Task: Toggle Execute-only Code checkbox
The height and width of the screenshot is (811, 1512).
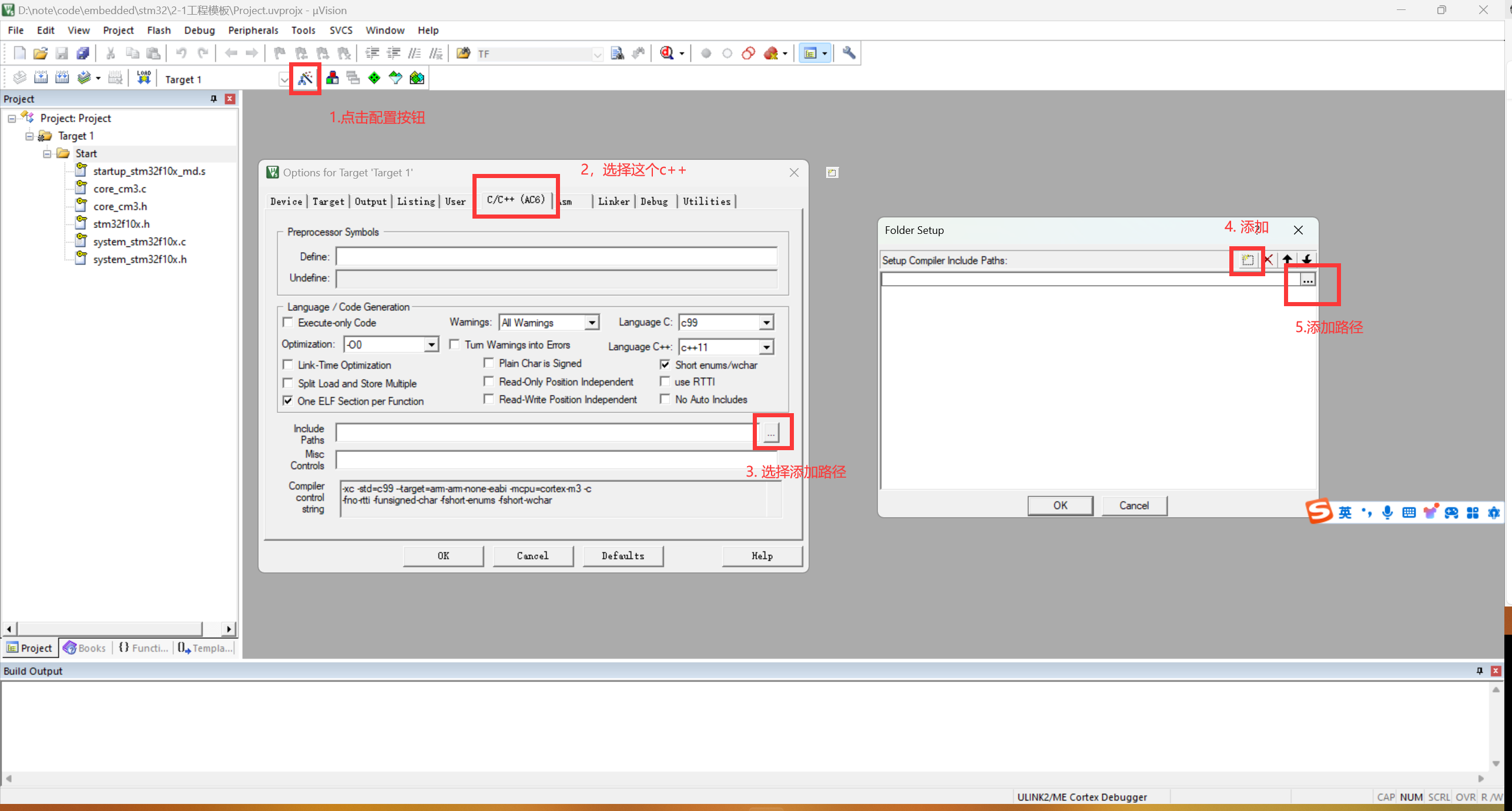Action: coord(288,323)
